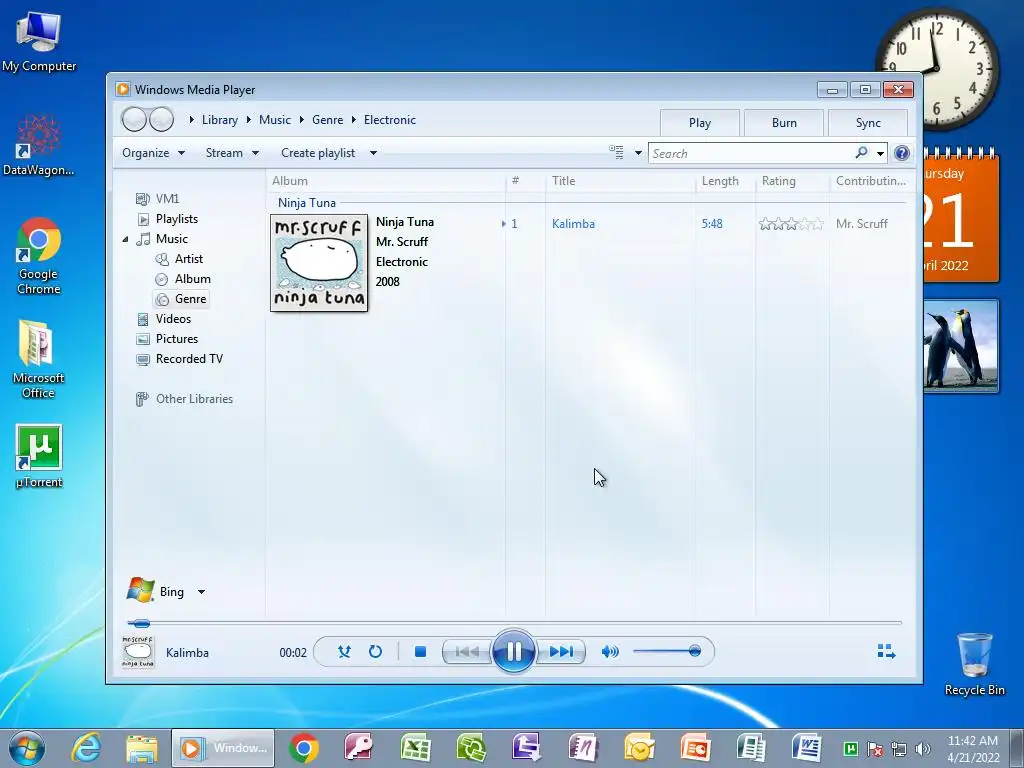Pause the Kalimba song
This screenshot has height=768, width=1024.
(514, 651)
